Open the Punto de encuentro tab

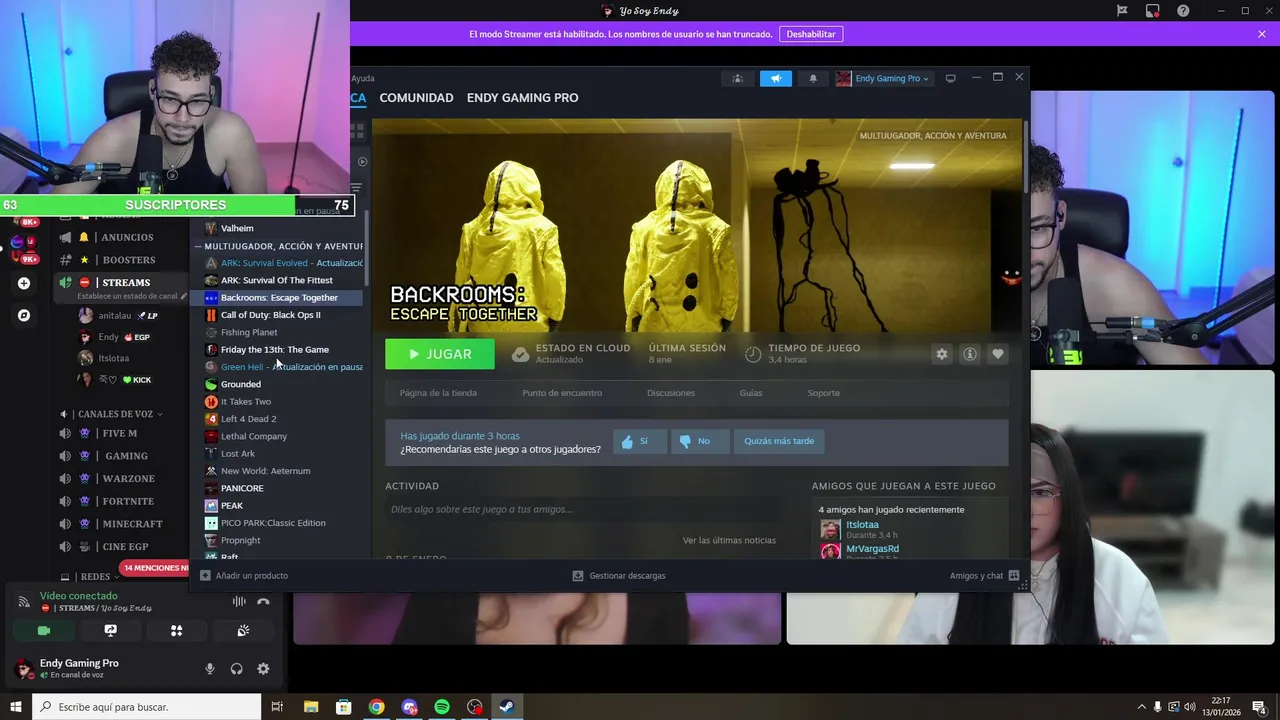562,393
